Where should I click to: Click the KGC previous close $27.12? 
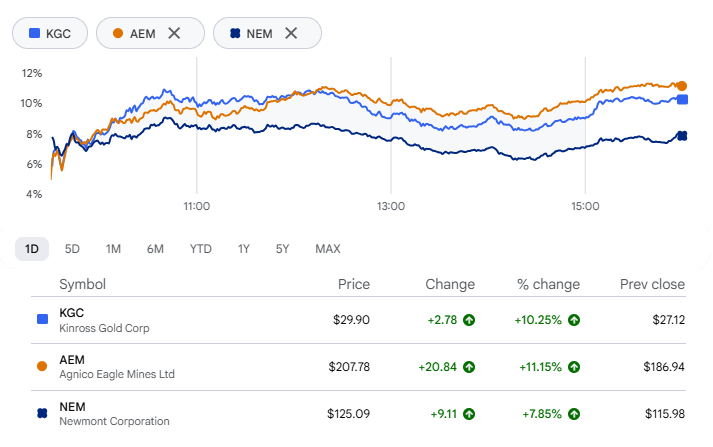pyautogui.click(x=668, y=320)
